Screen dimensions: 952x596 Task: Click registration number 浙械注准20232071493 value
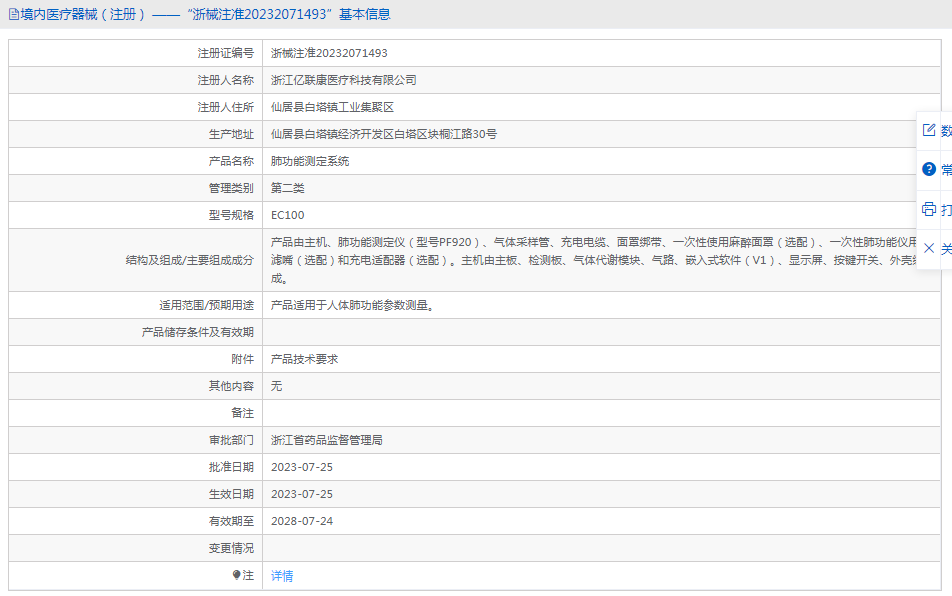click(x=329, y=53)
